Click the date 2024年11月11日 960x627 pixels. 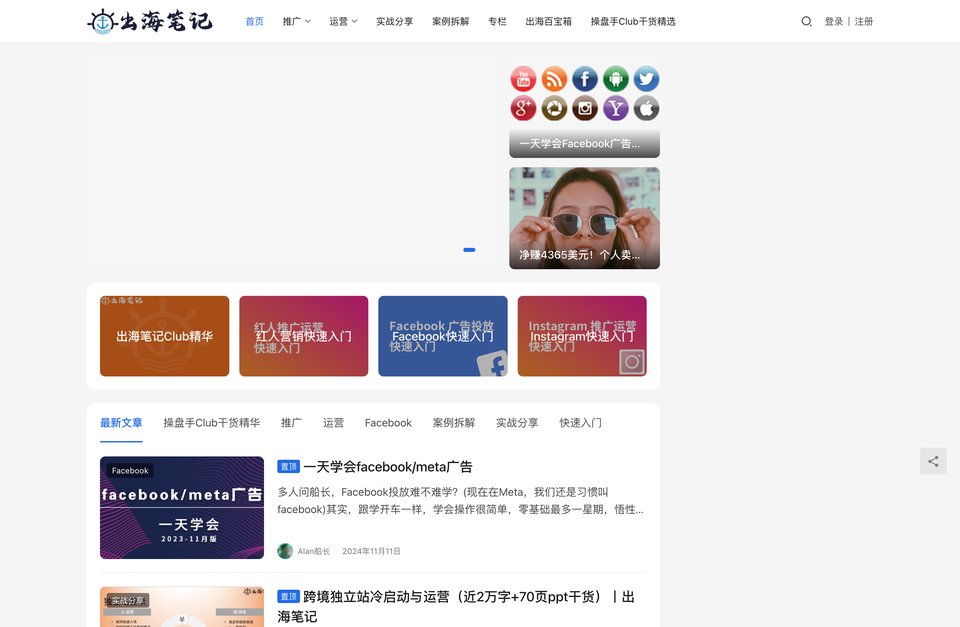tap(371, 551)
